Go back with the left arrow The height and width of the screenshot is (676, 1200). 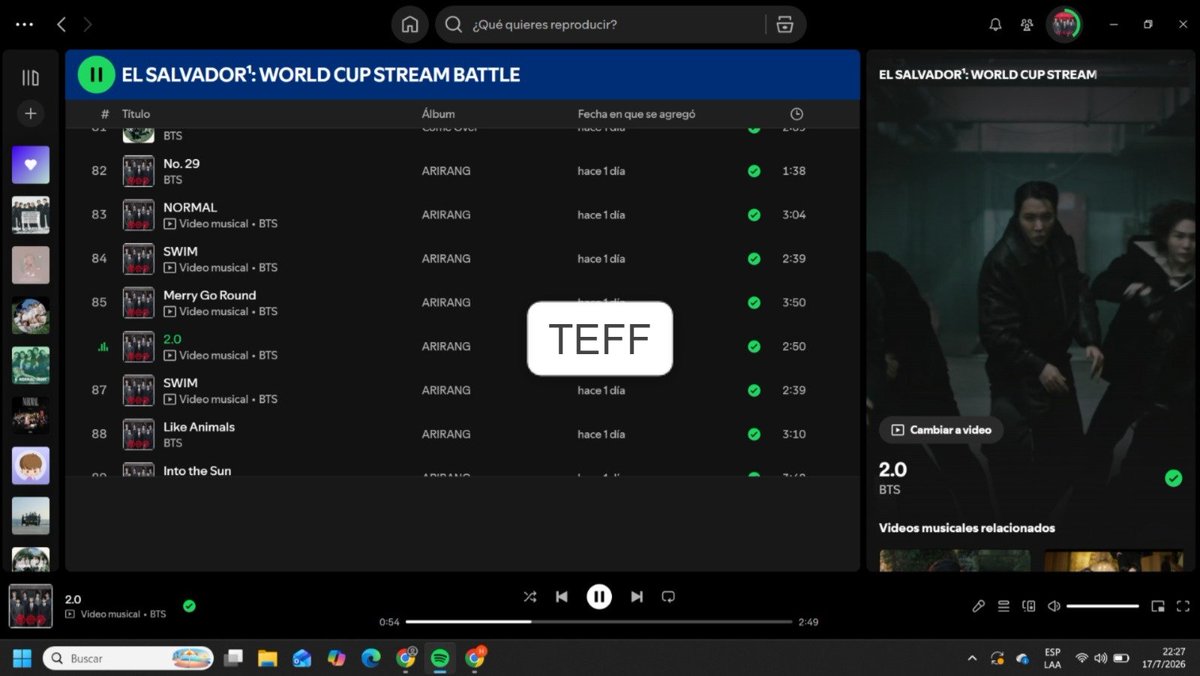pyautogui.click(x=61, y=24)
